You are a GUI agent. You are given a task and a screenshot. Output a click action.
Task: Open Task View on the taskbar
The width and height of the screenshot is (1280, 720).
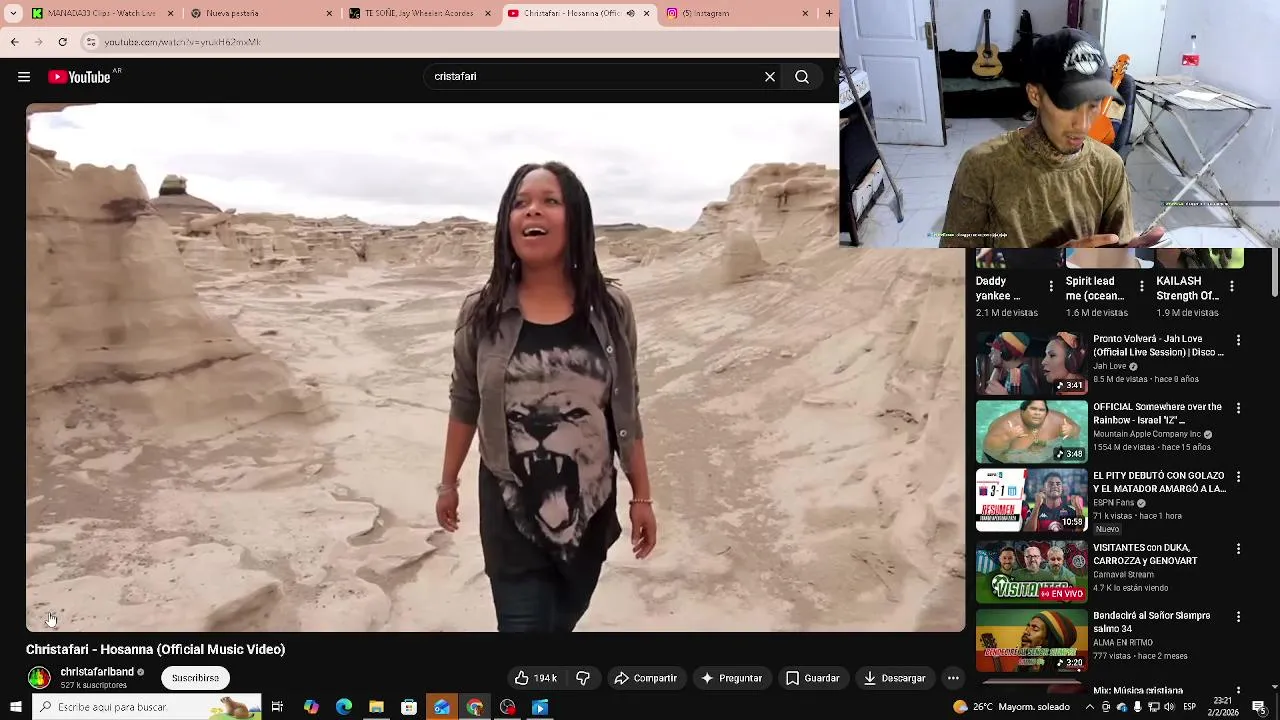[x=277, y=707]
